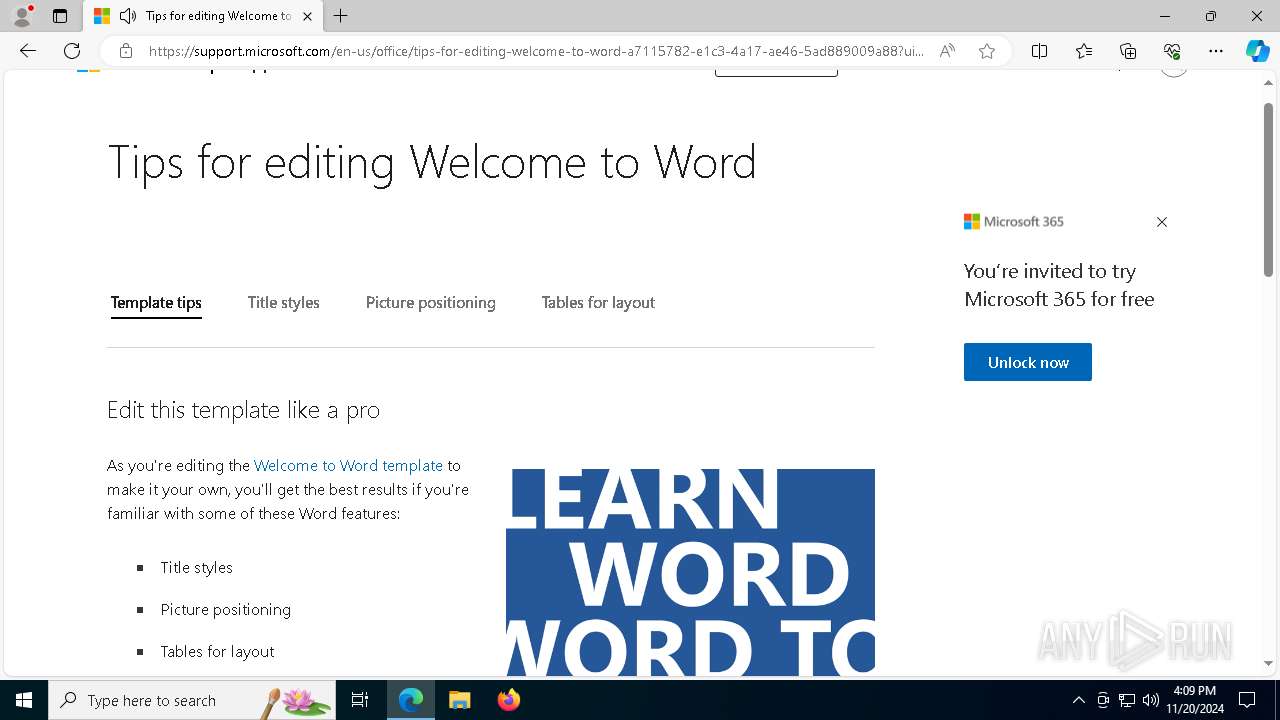Launch Firefox from the taskbar
1280x720 pixels.
pyautogui.click(x=508, y=700)
